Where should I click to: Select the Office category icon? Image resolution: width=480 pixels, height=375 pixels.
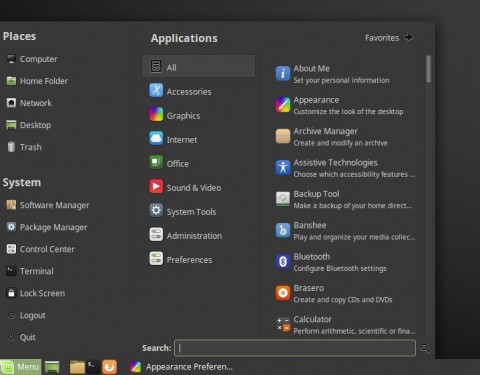click(x=156, y=162)
